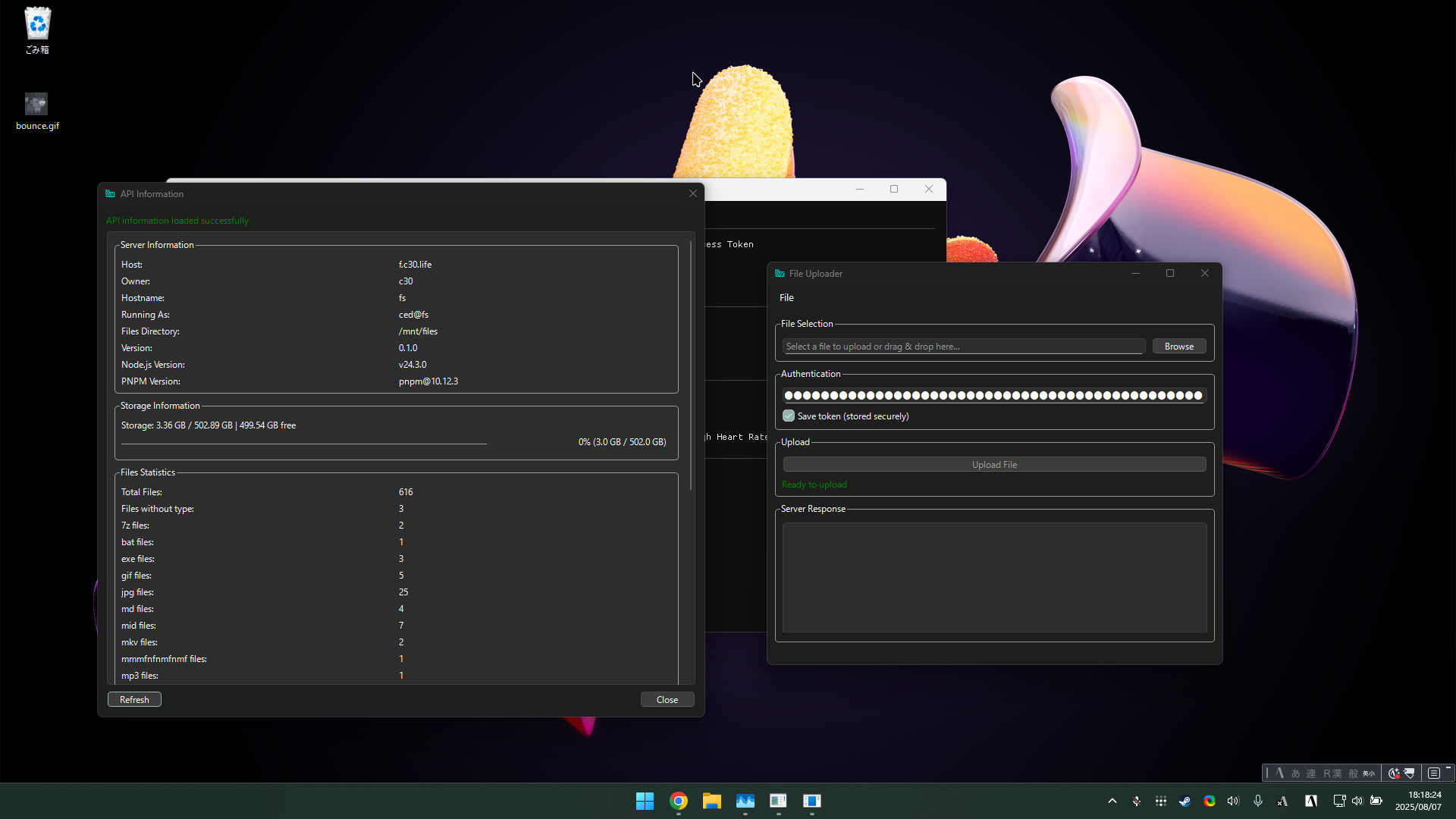Click the battery status tray icon

tap(1376, 801)
